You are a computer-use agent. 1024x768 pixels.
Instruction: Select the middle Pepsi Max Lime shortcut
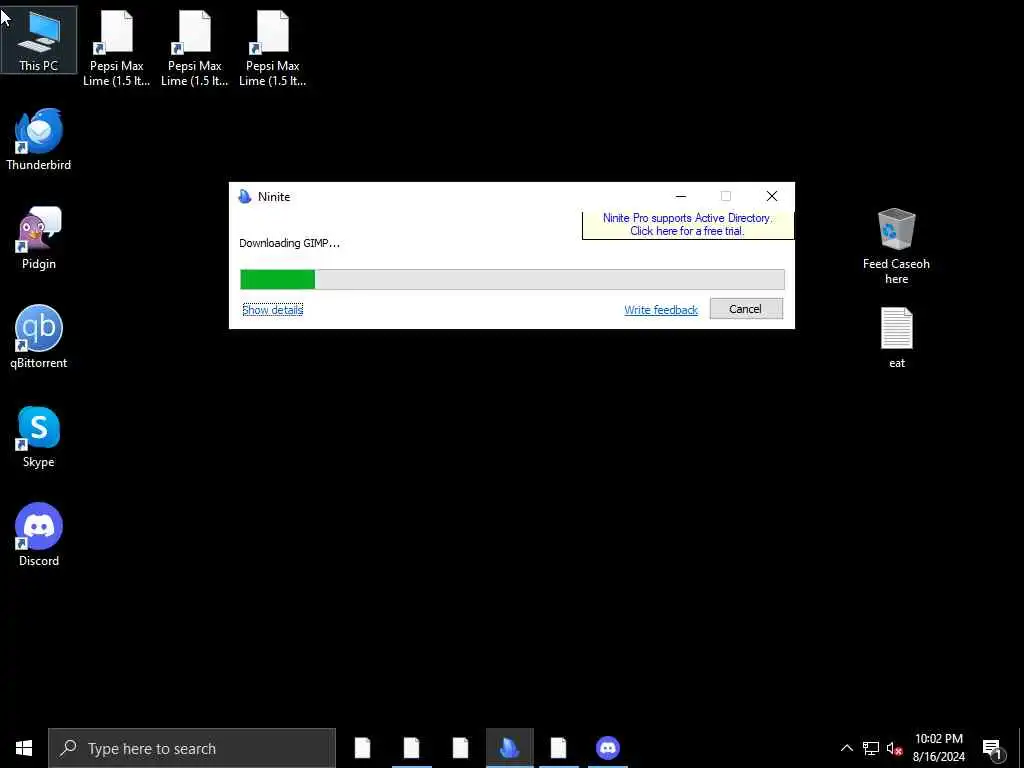pyautogui.click(x=195, y=48)
